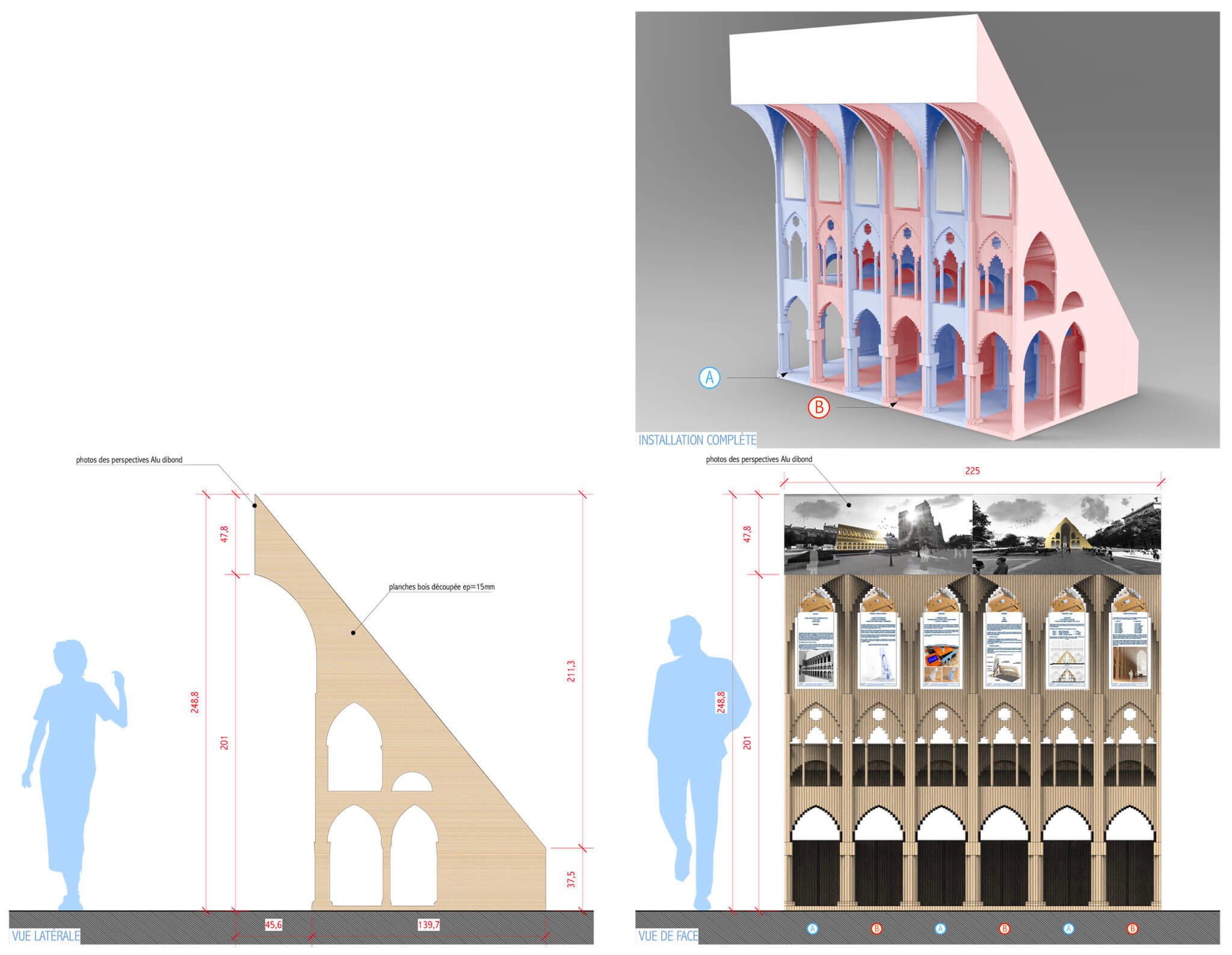Viewport: 1232px width, 955px height.
Task: Click the large red circled B marker
Action: click(819, 407)
